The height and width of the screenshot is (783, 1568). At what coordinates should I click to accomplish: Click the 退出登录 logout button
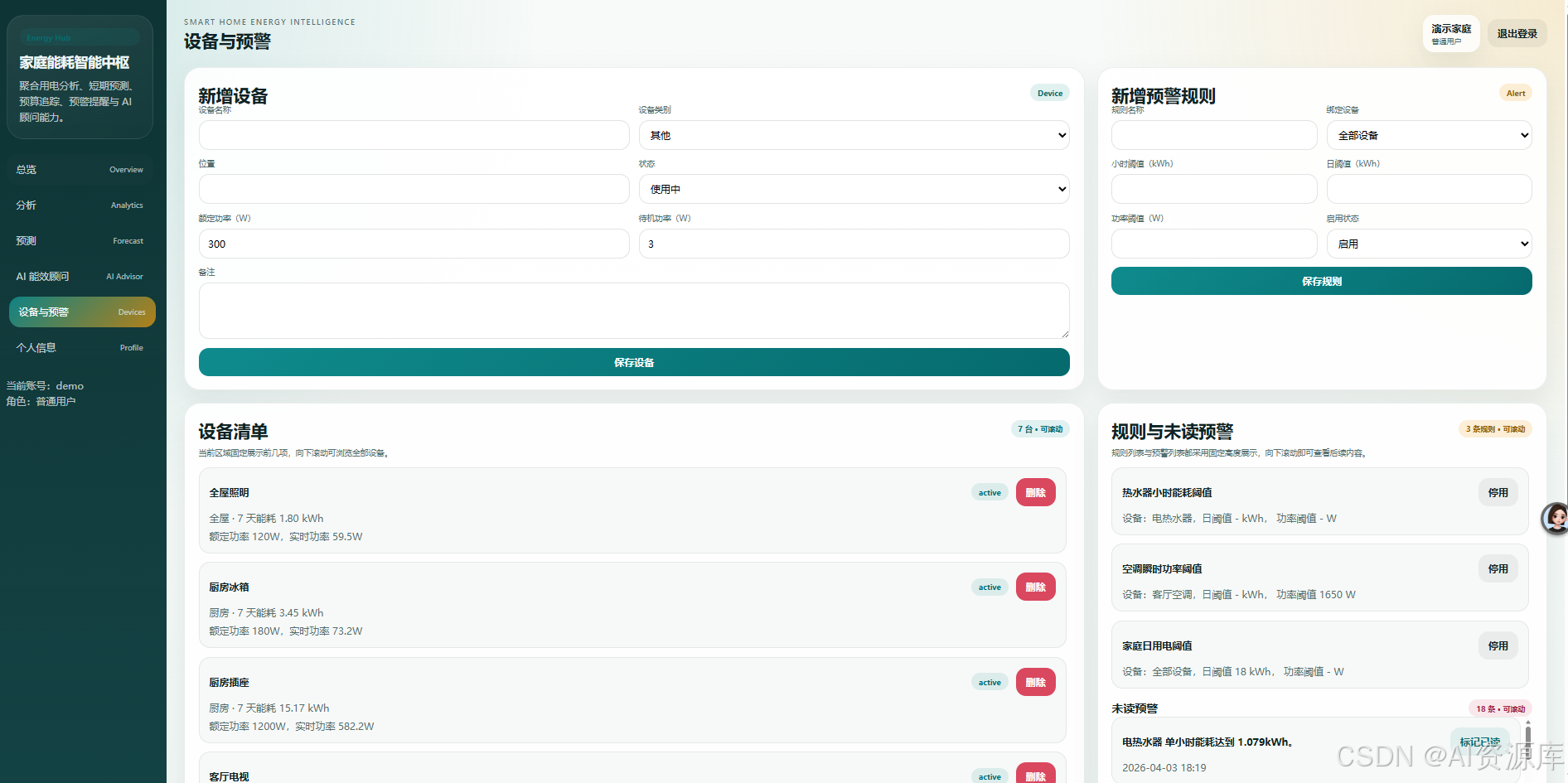pyautogui.click(x=1517, y=34)
